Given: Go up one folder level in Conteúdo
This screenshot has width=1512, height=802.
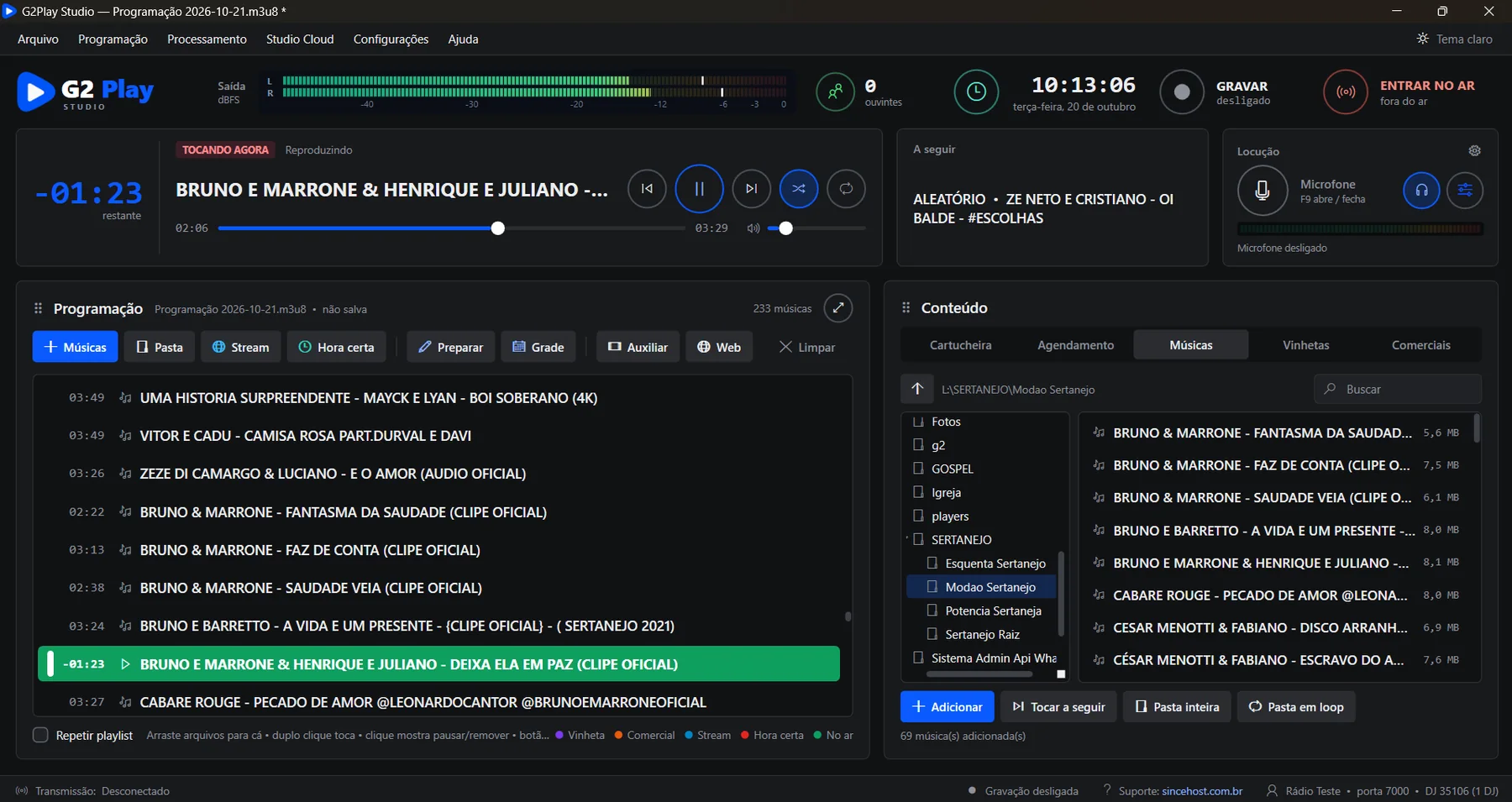Looking at the screenshot, I should click(x=917, y=389).
